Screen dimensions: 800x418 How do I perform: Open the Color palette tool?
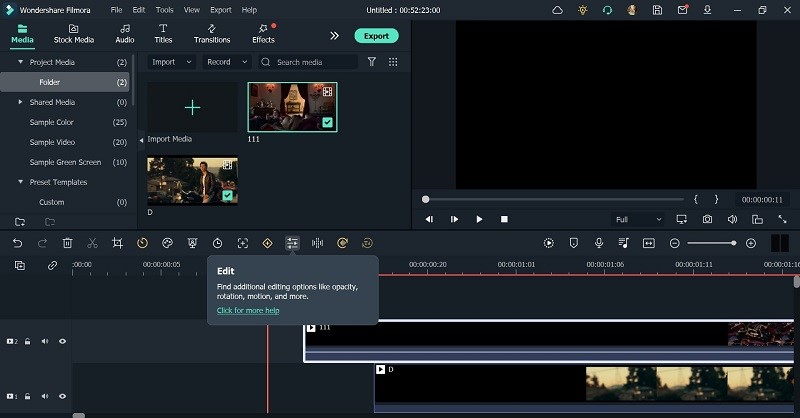coord(167,243)
